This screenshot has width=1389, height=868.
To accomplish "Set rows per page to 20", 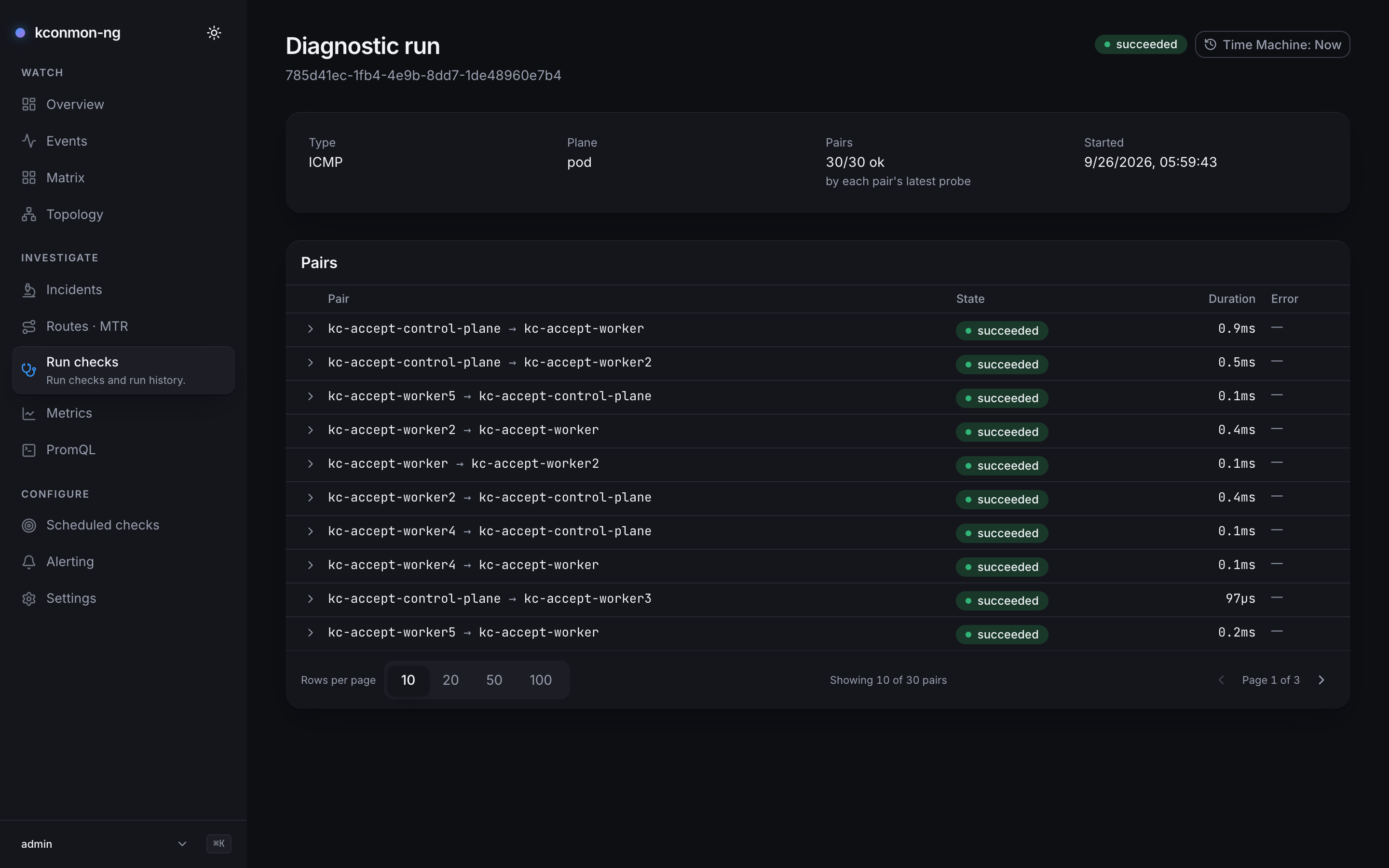I will [x=450, y=680].
